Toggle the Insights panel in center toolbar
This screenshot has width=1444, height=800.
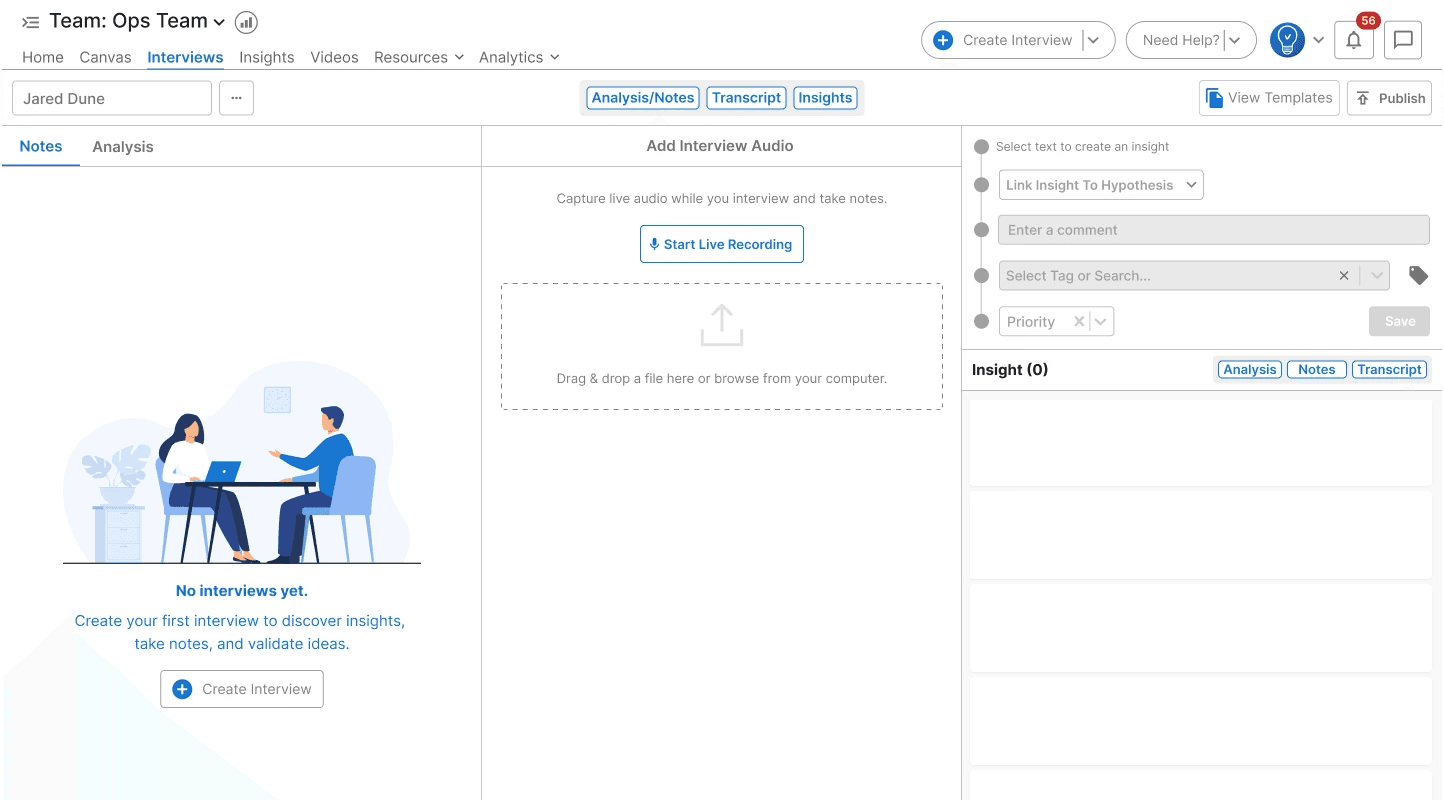click(x=825, y=98)
